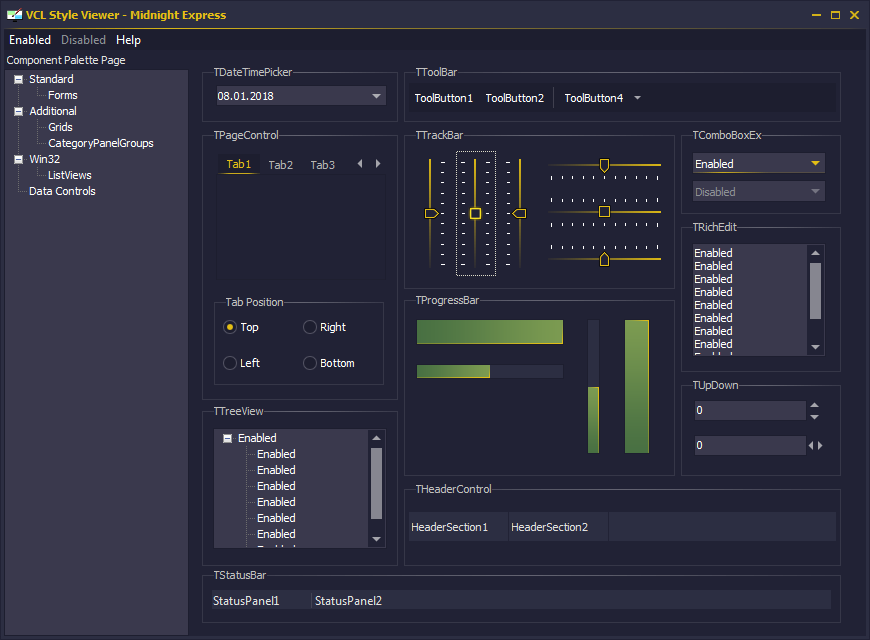Click the TRichEdit scrollbar thumb
Screen dimensions: 870x640
(815, 291)
